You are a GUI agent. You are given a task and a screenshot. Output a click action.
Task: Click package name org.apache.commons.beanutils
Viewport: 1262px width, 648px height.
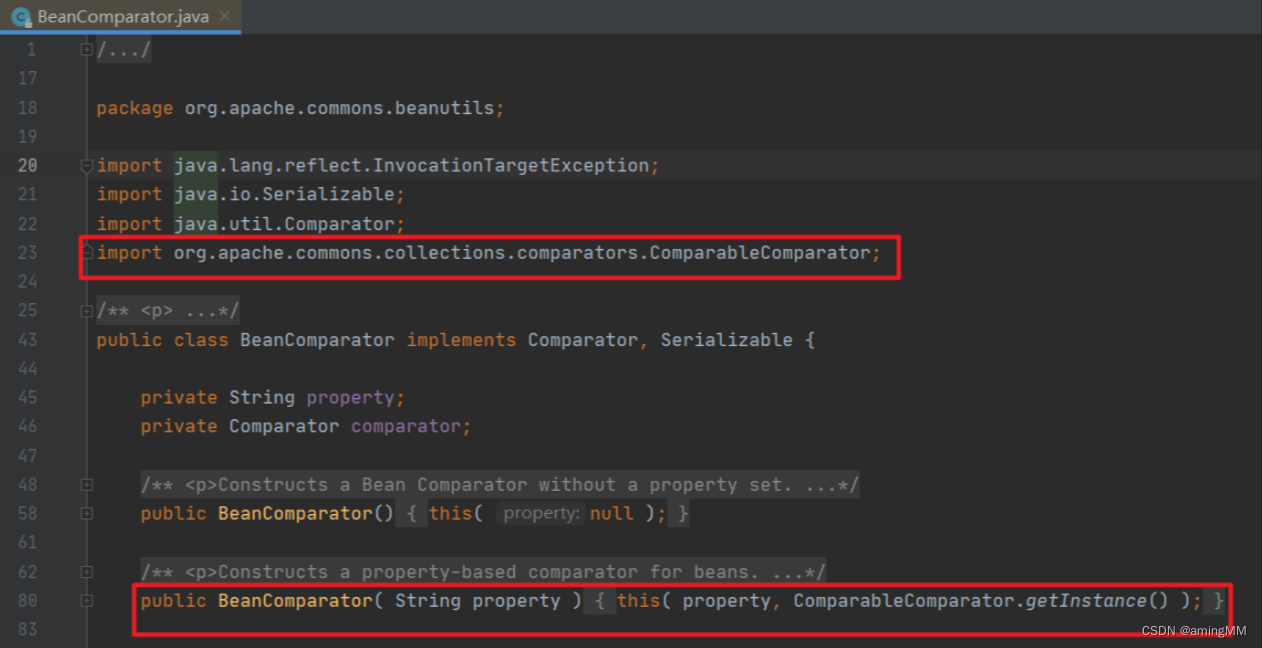[x=339, y=108]
